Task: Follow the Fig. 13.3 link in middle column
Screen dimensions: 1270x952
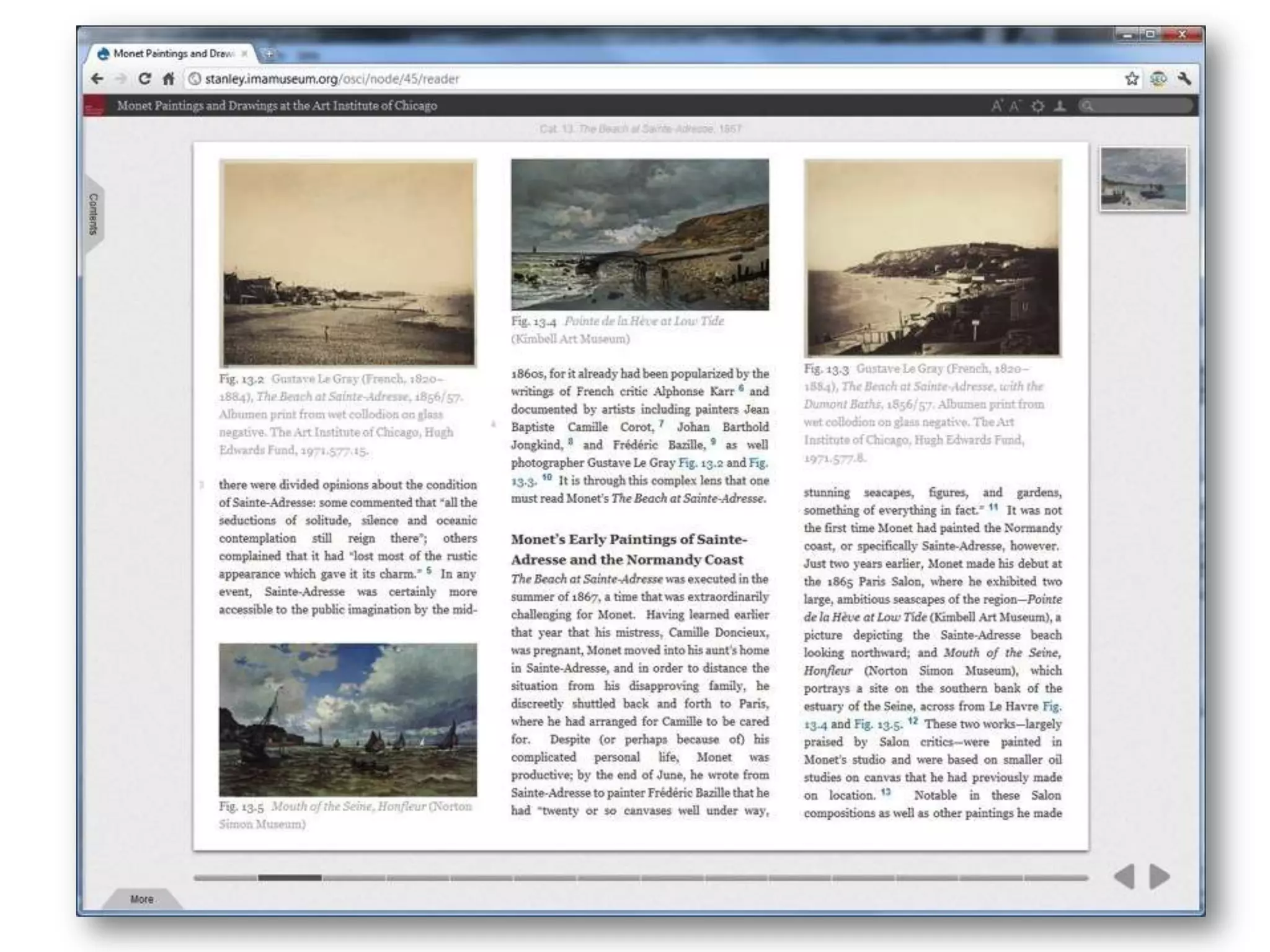Action: pos(758,463)
